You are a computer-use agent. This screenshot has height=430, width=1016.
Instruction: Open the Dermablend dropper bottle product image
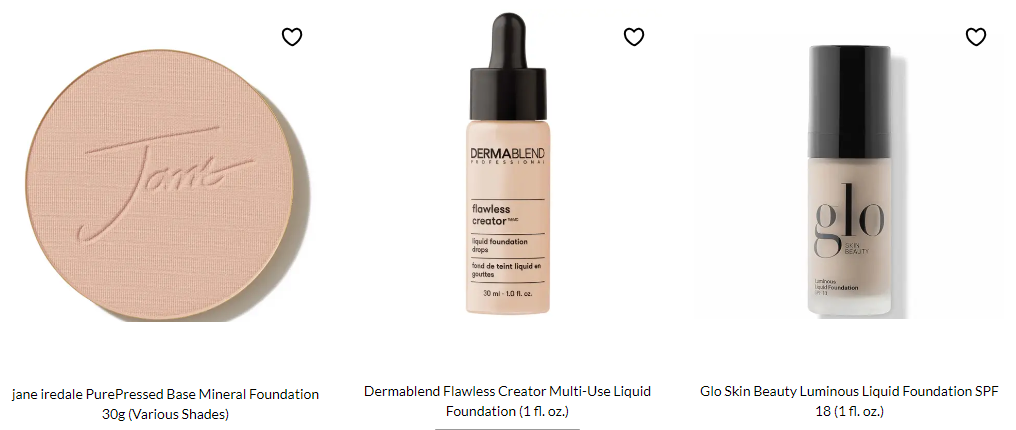pyautogui.click(x=507, y=164)
